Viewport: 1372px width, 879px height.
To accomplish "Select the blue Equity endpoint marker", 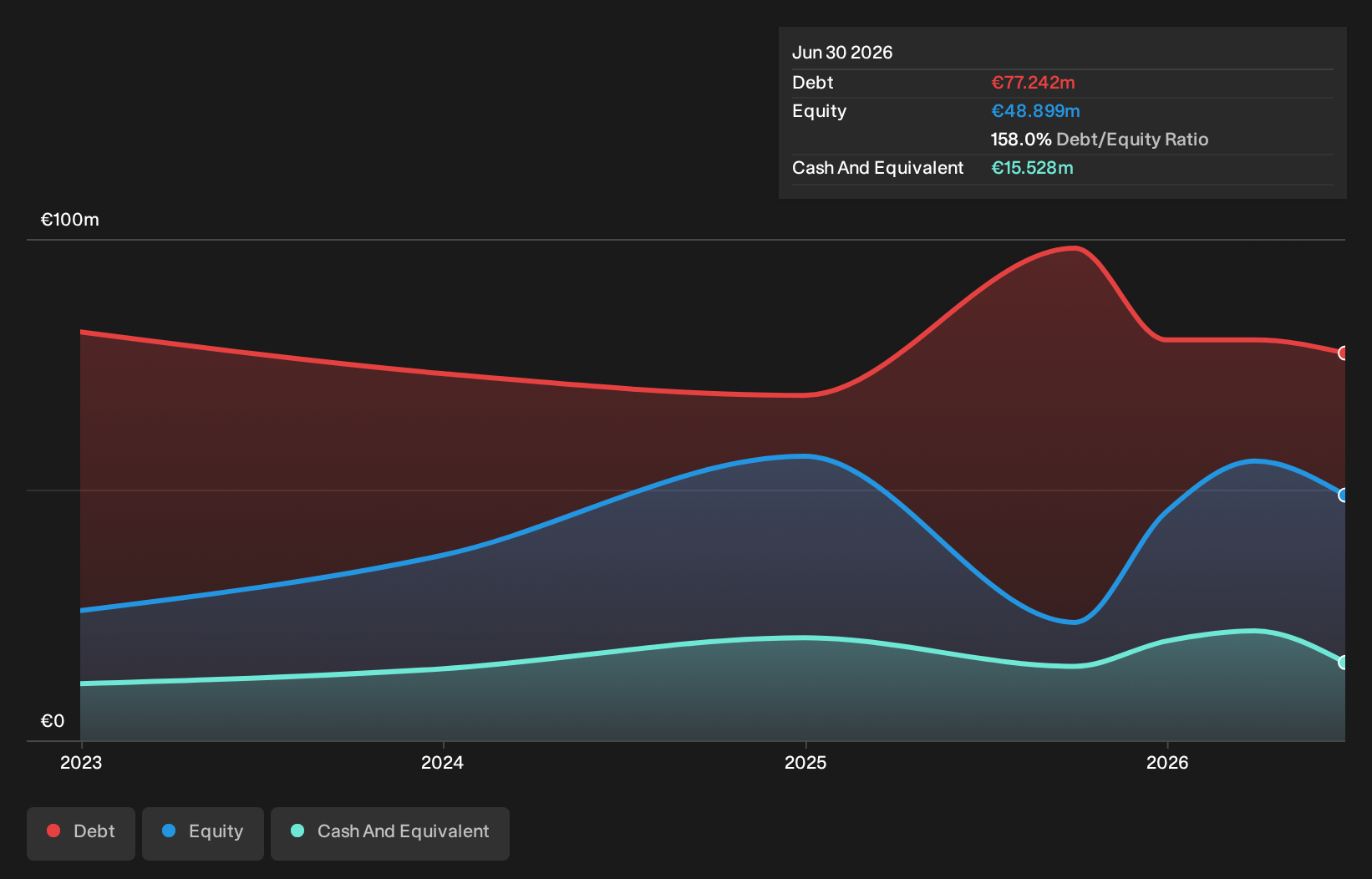I will point(1344,495).
